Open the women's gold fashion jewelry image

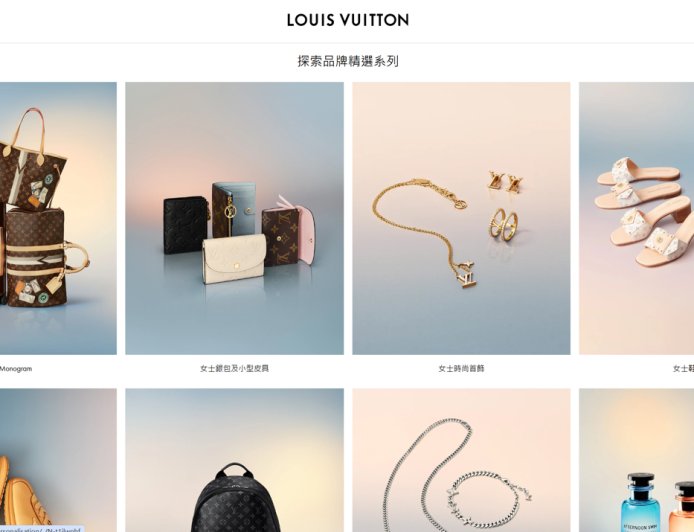point(461,218)
